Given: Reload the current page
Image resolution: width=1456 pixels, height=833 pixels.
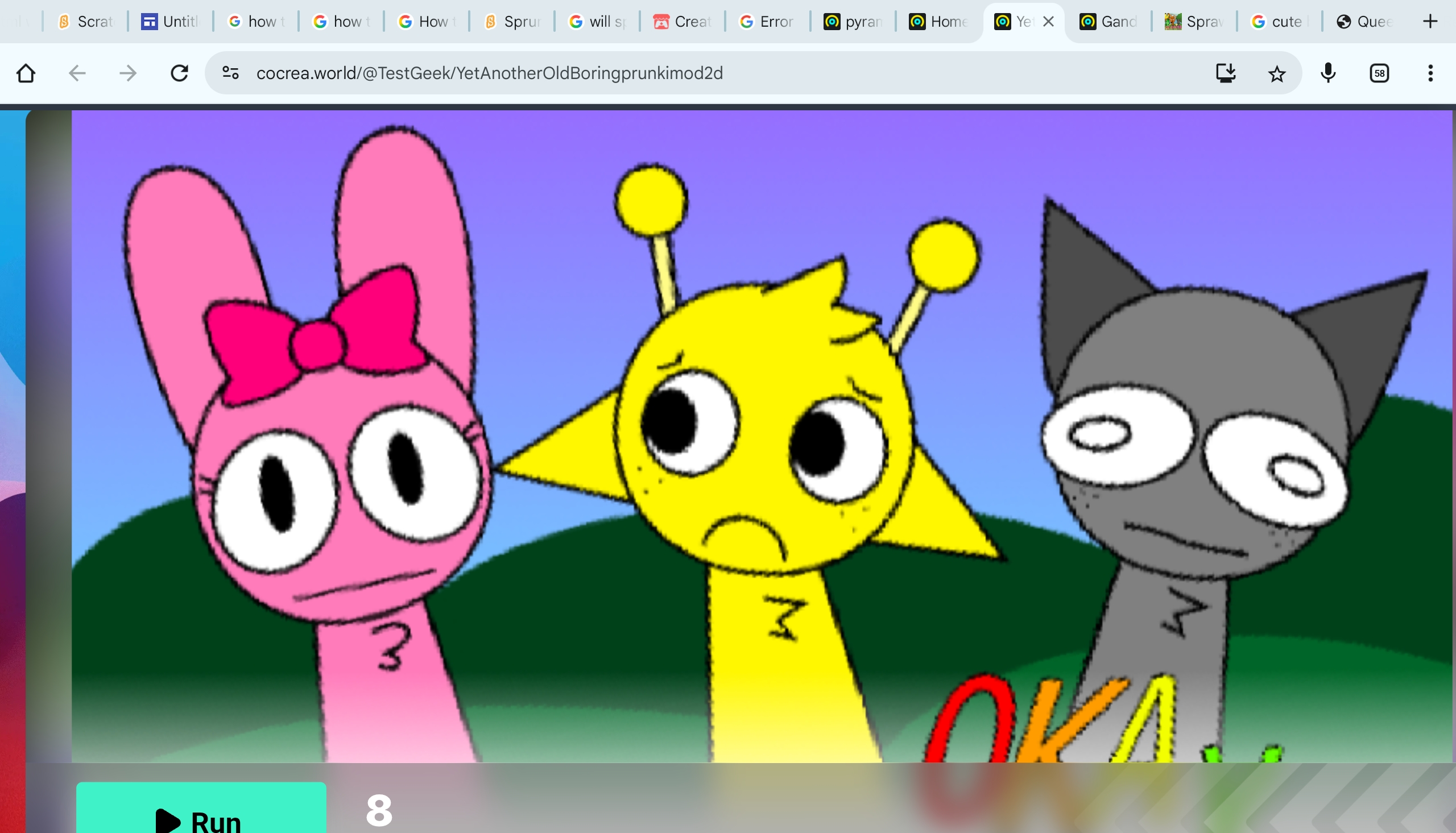Looking at the screenshot, I should [x=180, y=73].
